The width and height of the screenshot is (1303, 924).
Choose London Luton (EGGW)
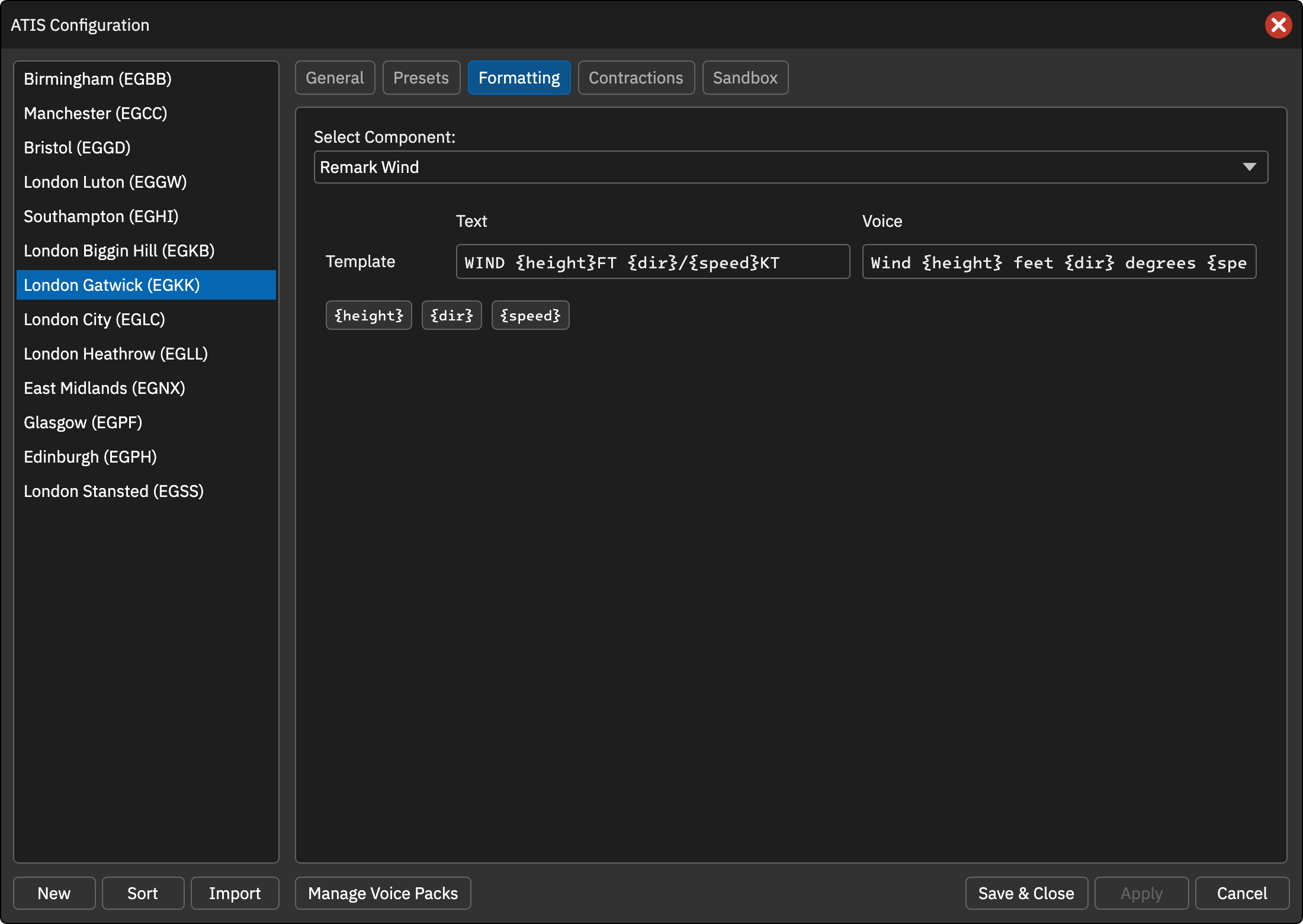[x=146, y=182]
